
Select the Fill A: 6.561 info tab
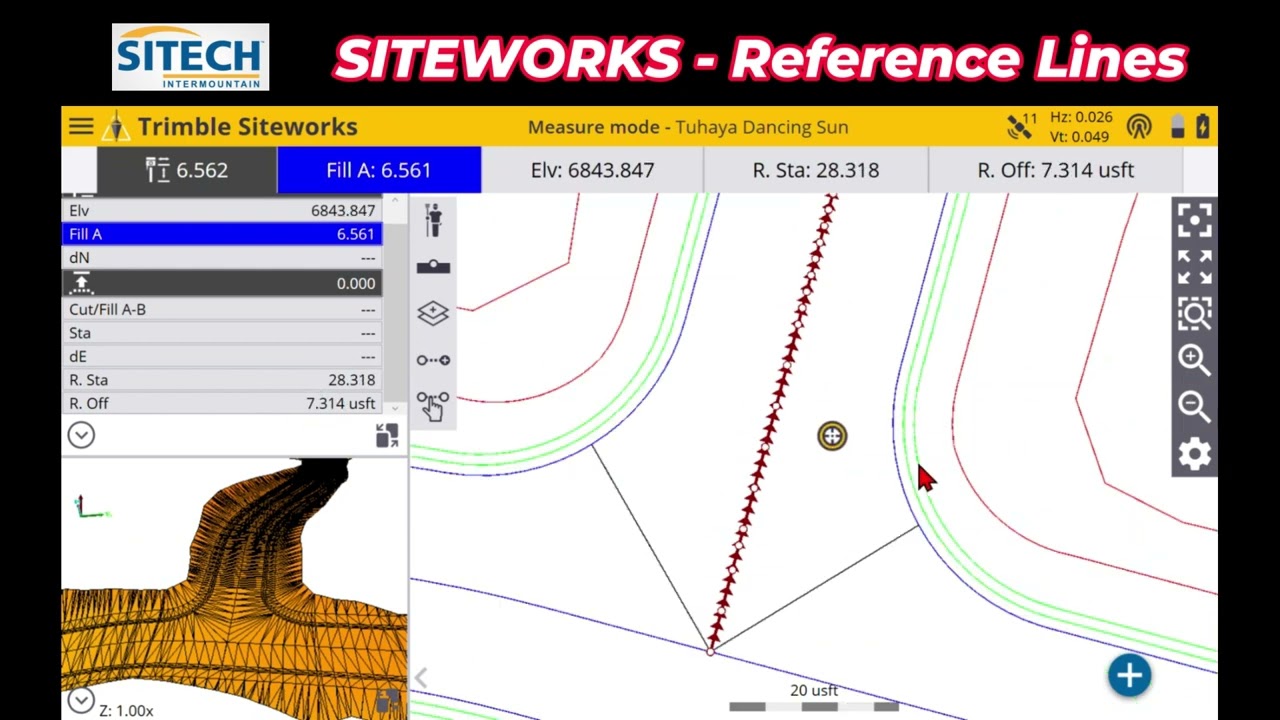click(379, 170)
